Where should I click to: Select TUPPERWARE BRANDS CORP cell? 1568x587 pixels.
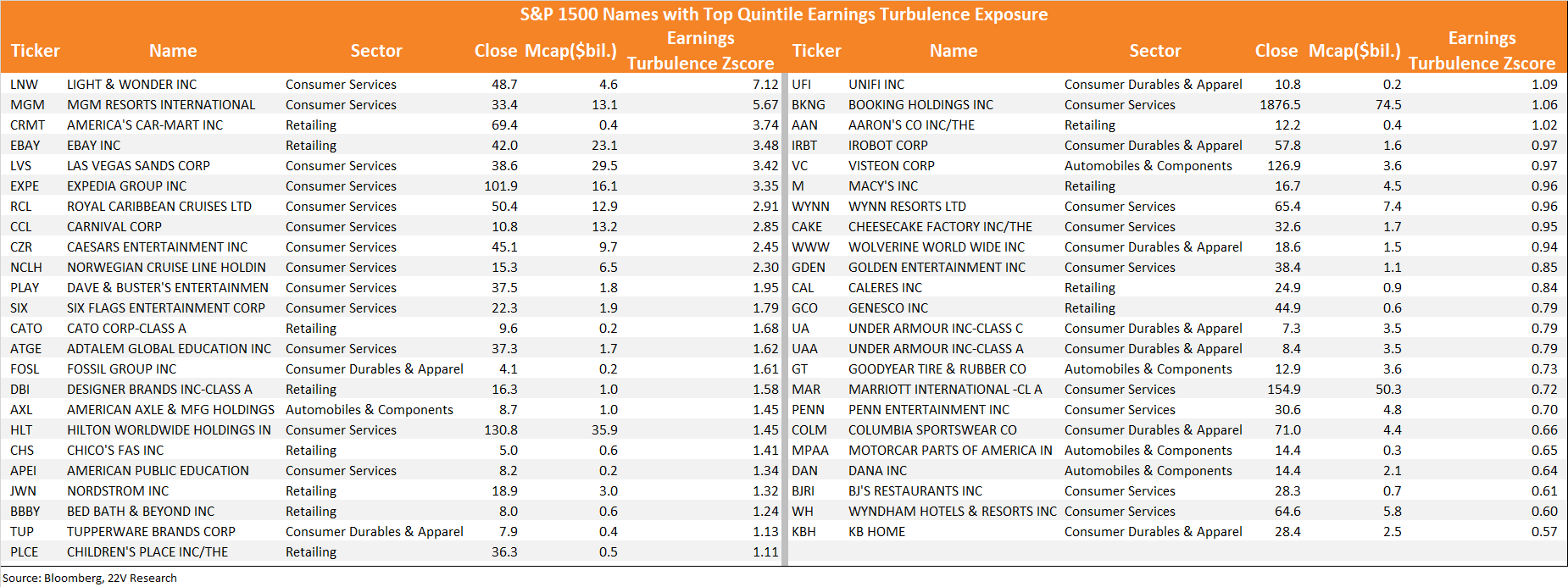[151, 532]
